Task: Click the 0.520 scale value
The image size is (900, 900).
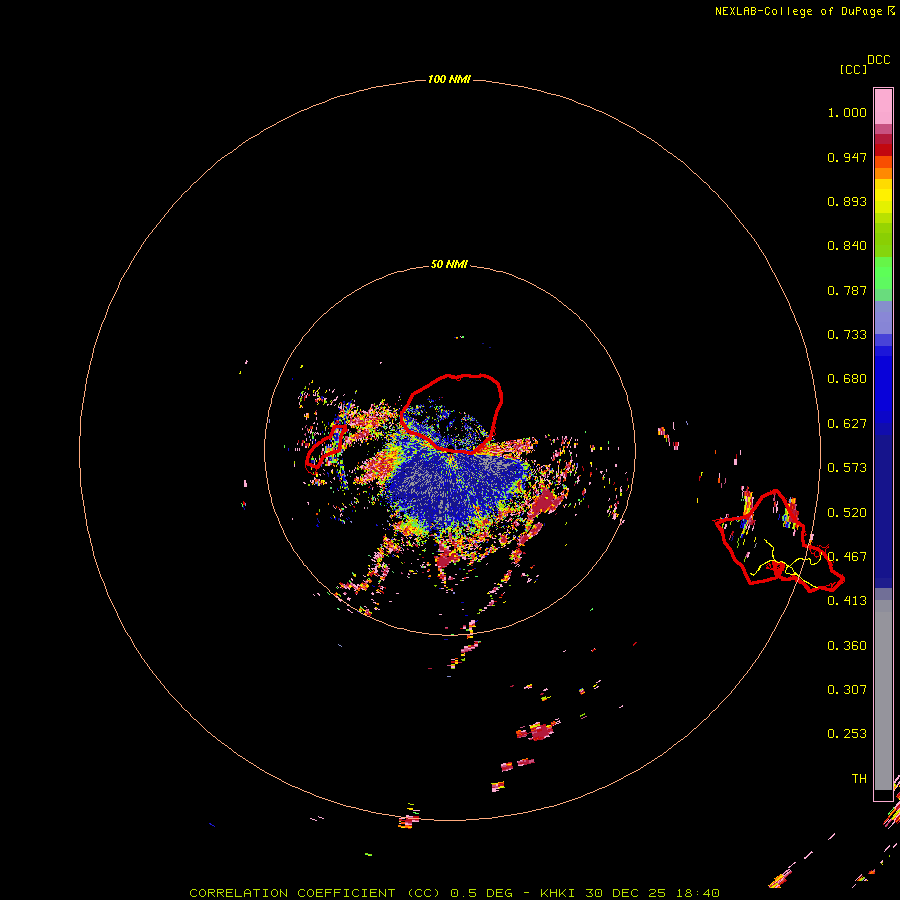Action: point(847,513)
